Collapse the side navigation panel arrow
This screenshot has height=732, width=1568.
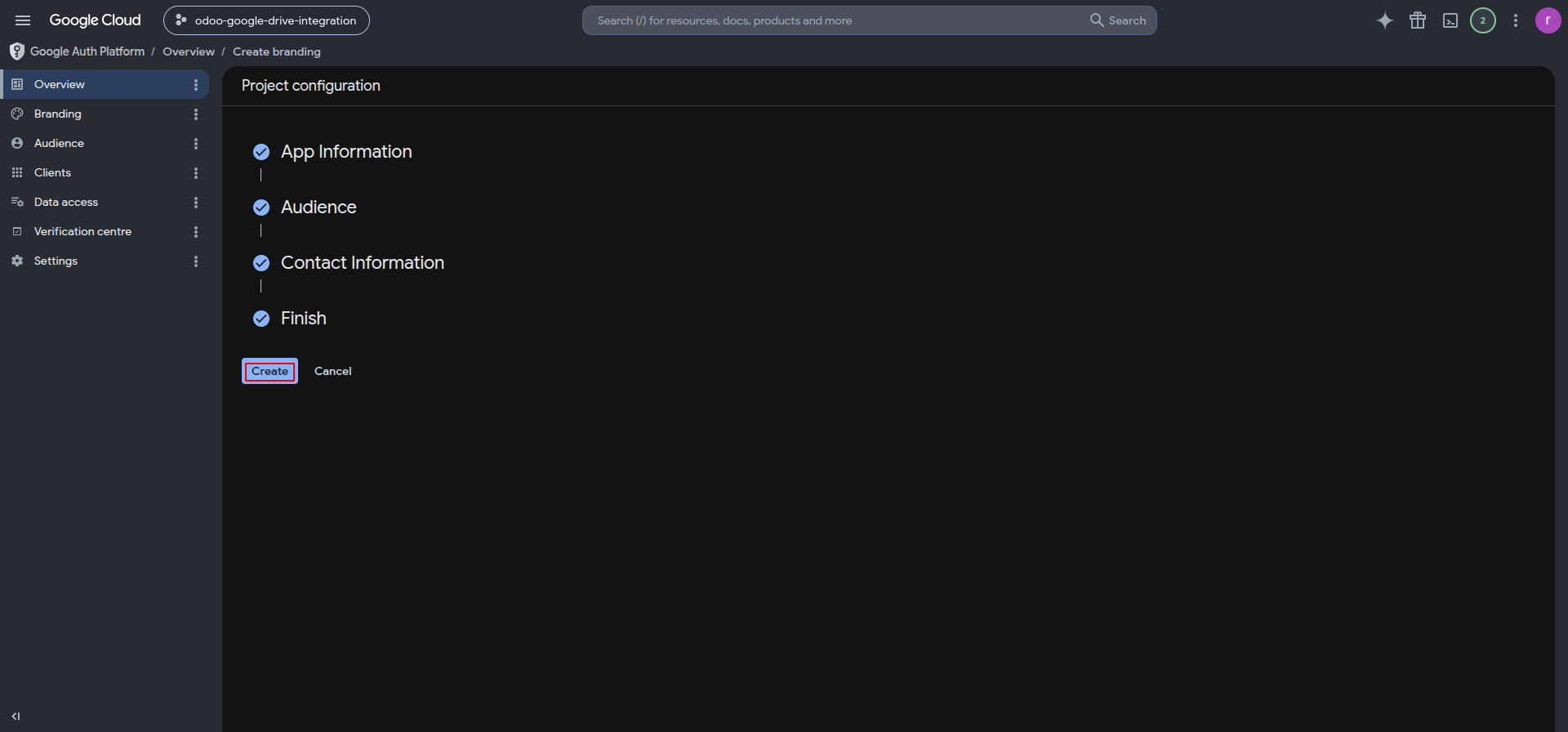(16, 716)
